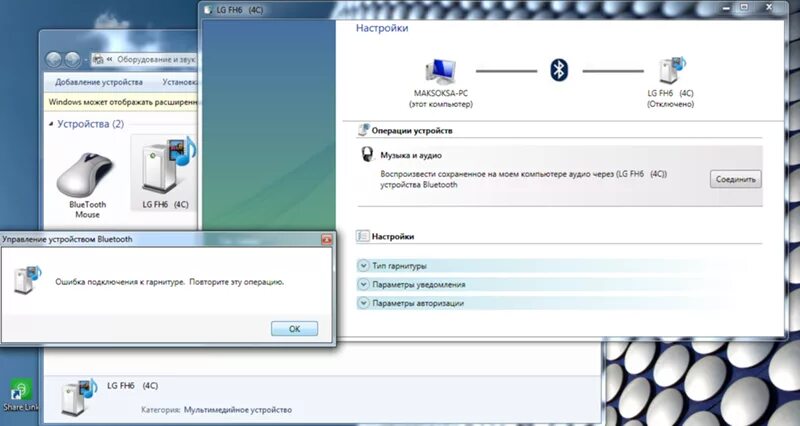Viewport: 800px width, 426px height.
Task: Click the (Отключено) status label
Action: tap(670, 104)
